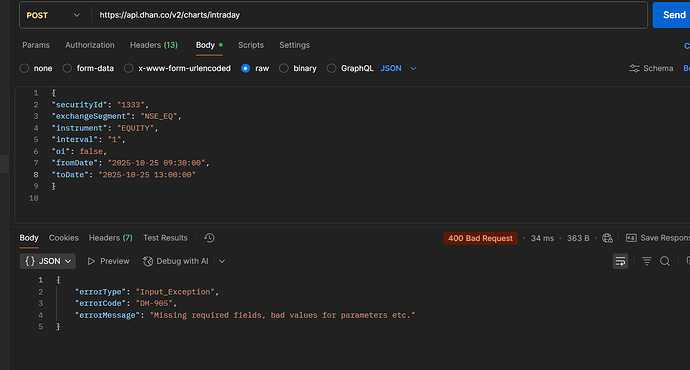
Task: Select the binary radio button
Action: 284,68
